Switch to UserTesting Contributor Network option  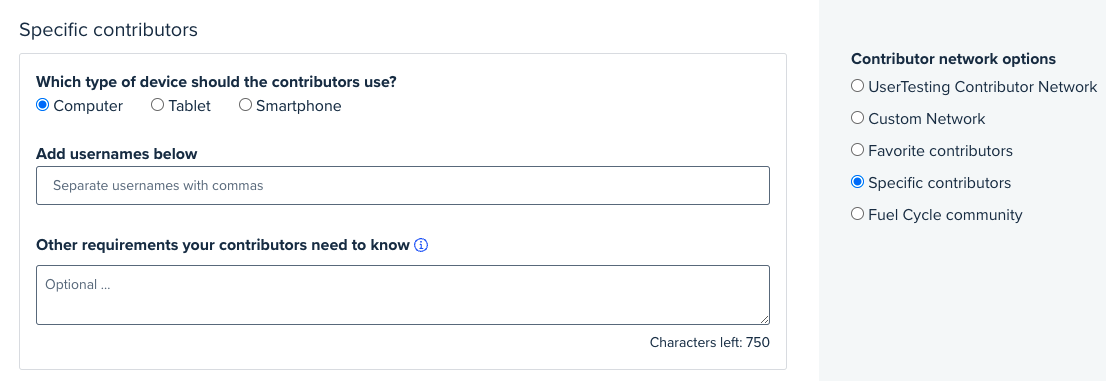click(x=857, y=86)
